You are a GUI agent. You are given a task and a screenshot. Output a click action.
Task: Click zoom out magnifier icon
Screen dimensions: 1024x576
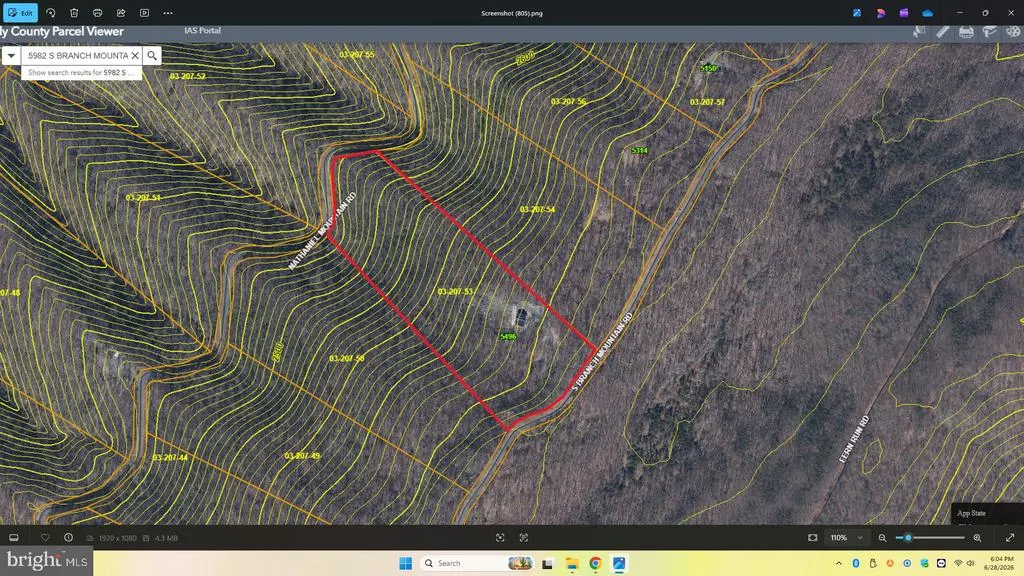click(x=882, y=537)
